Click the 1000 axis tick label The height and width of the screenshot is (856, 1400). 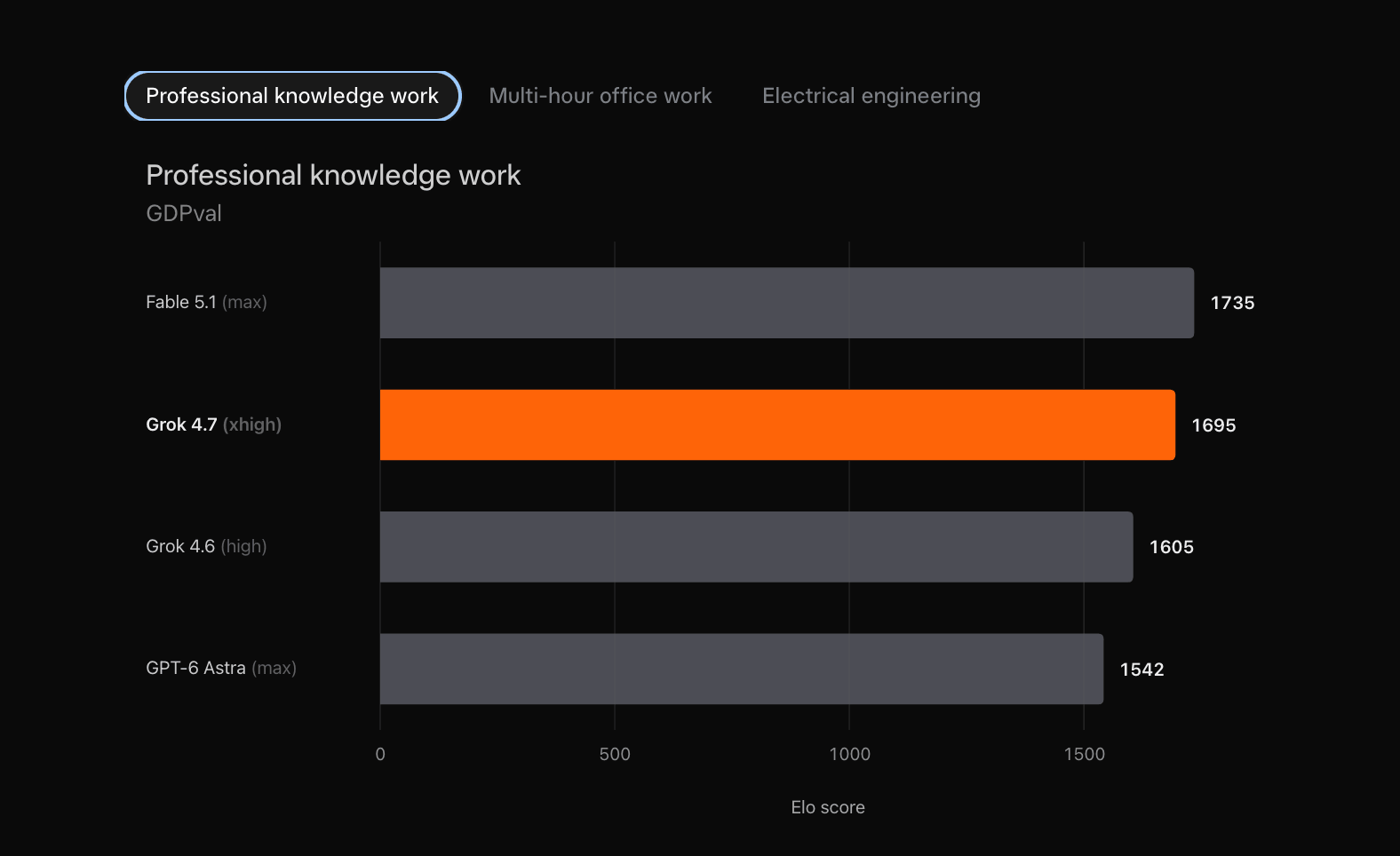(850, 754)
